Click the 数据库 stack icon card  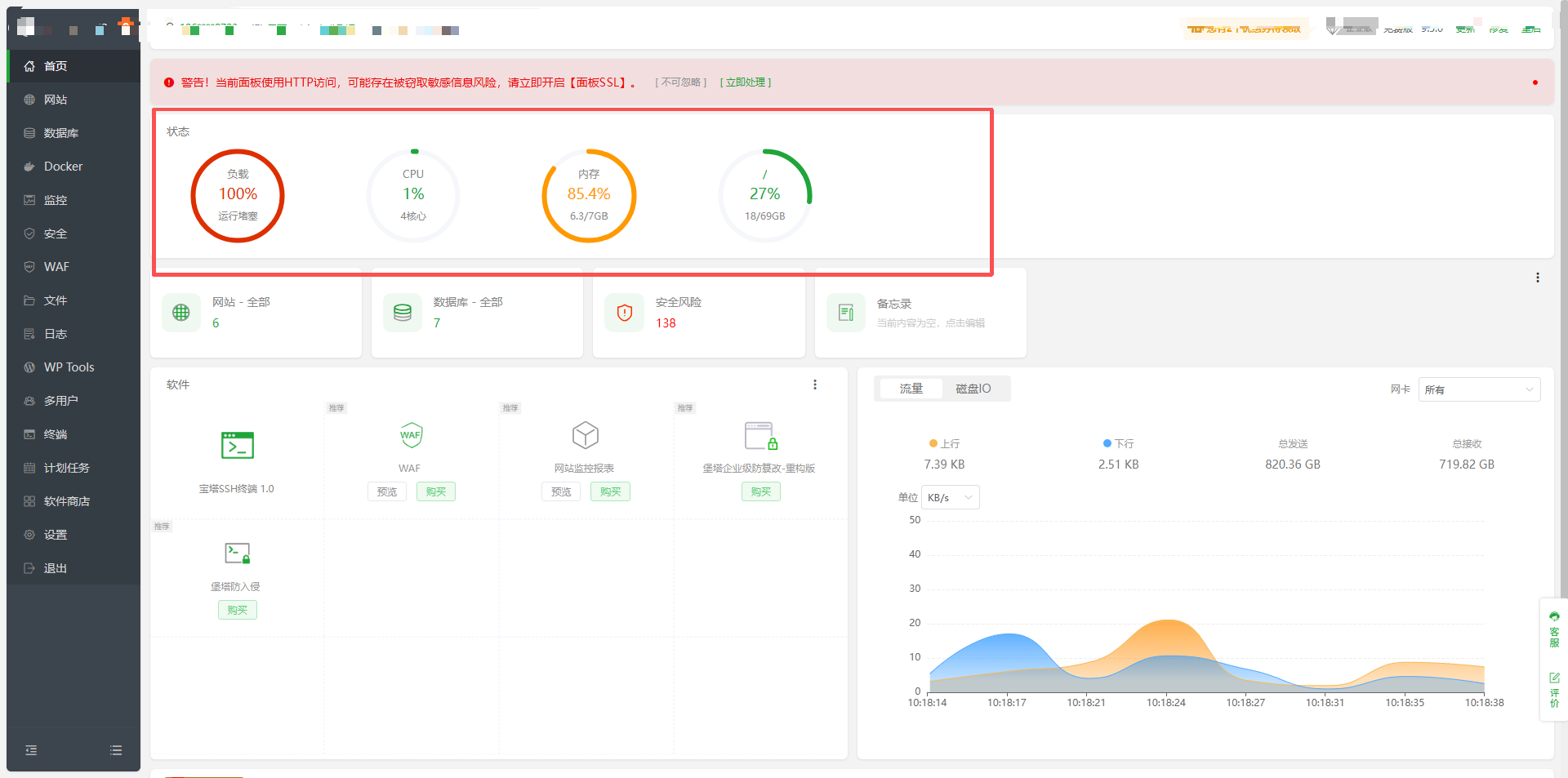click(x=403, y=313)
